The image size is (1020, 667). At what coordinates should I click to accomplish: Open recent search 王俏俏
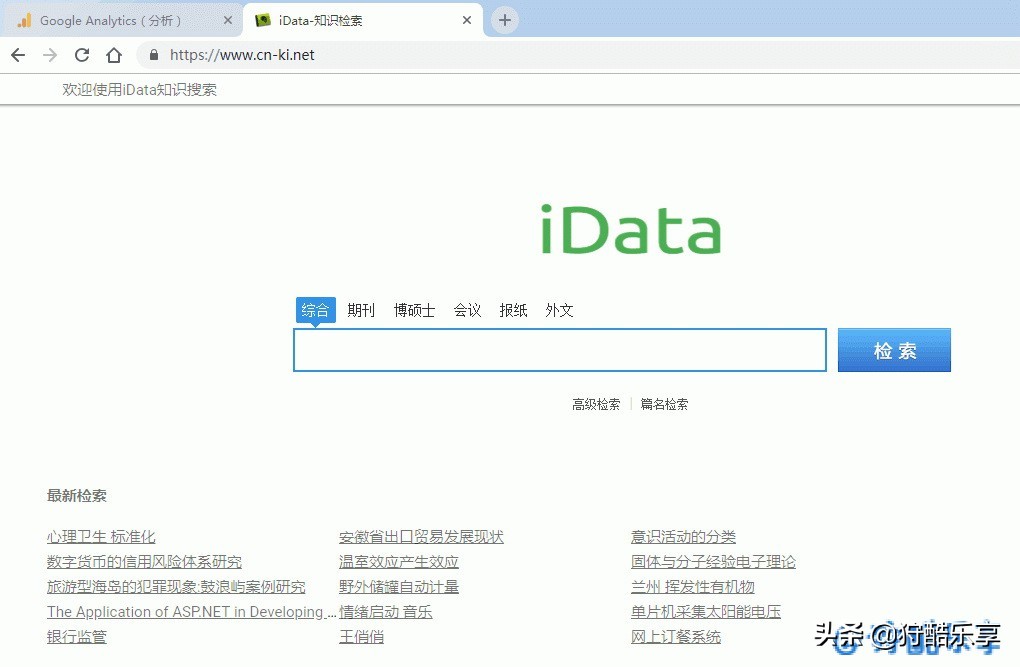(x=361, y=636)
